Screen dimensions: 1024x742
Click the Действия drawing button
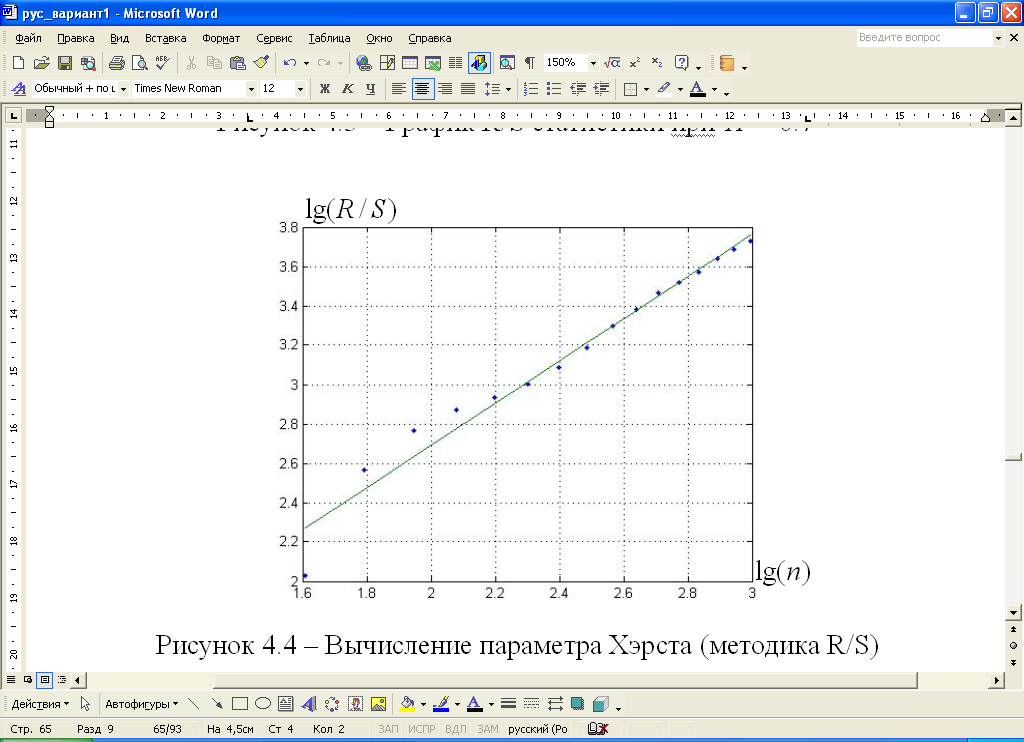click(x=40, y=704)
